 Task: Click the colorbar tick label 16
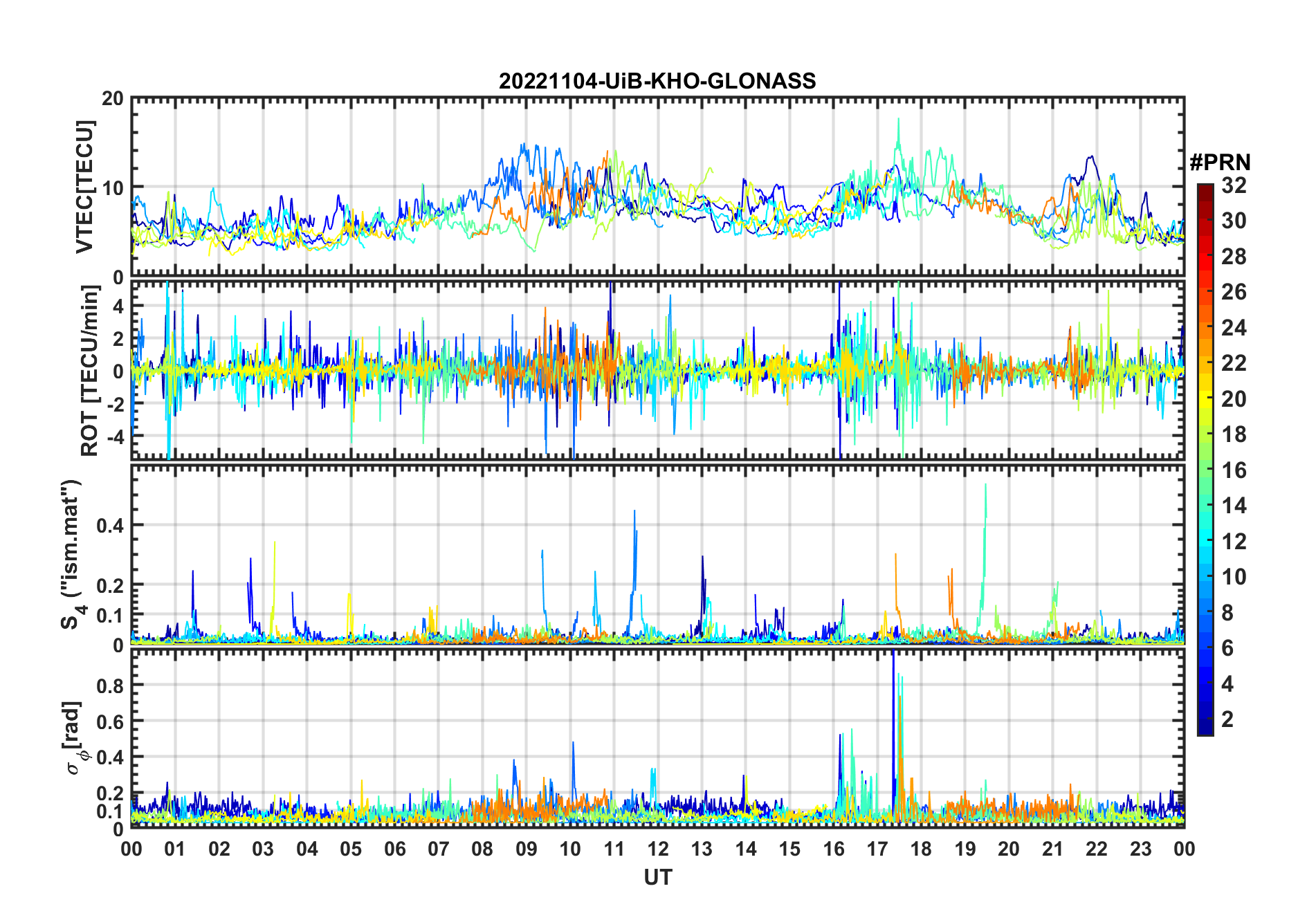1234,470
